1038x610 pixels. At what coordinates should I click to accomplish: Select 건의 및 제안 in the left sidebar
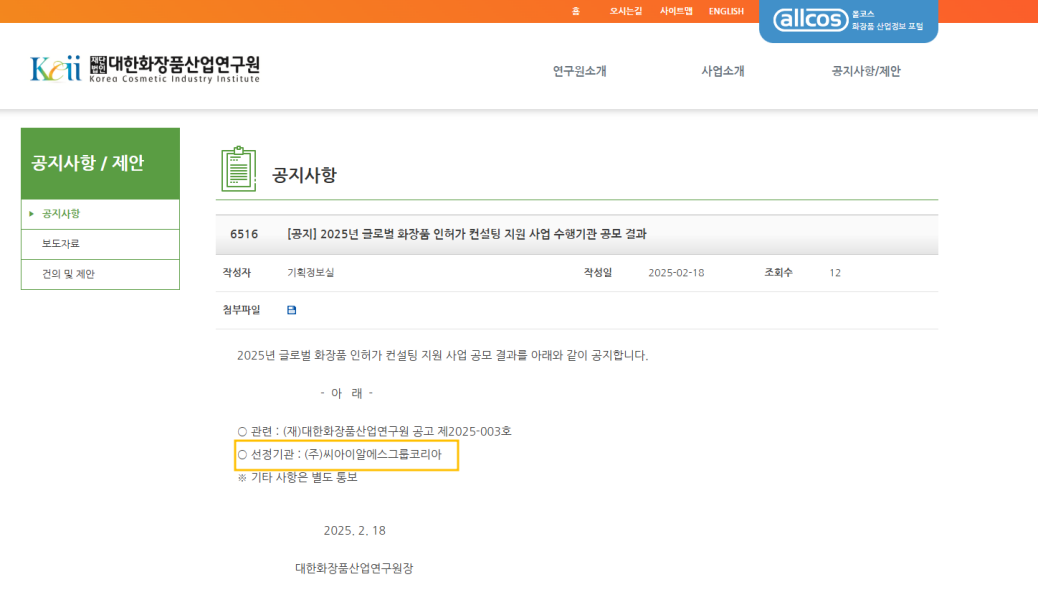click(x=70, y=274)
